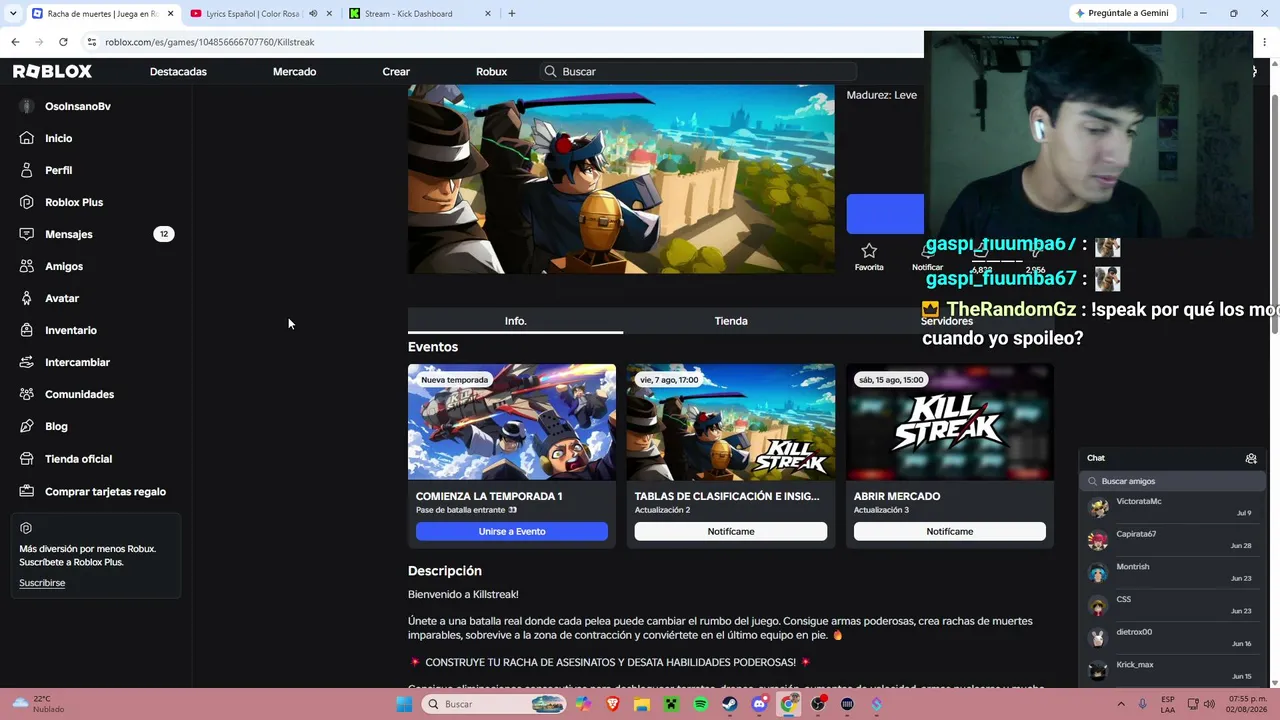Click Notifícame for Tablas de Clasificación event
The height and width of the screenshot is (720, 1280).
731,531
